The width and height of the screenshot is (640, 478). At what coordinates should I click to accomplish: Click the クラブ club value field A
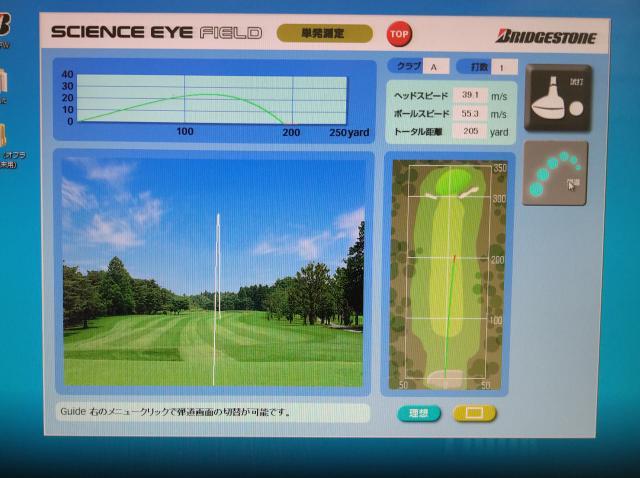pyautogui.click(x=436, y=67)
